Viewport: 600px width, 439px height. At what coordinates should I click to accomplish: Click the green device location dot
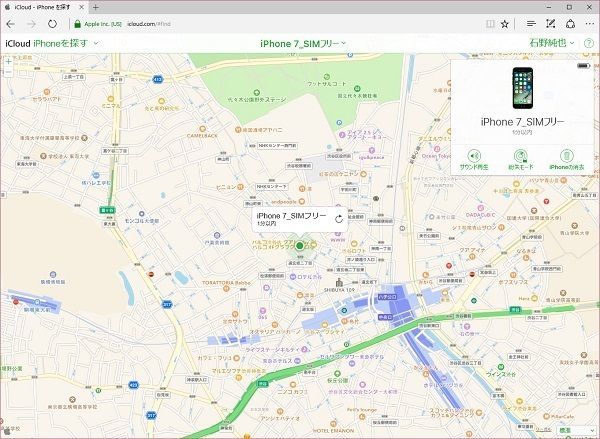(x=300, y=245)
